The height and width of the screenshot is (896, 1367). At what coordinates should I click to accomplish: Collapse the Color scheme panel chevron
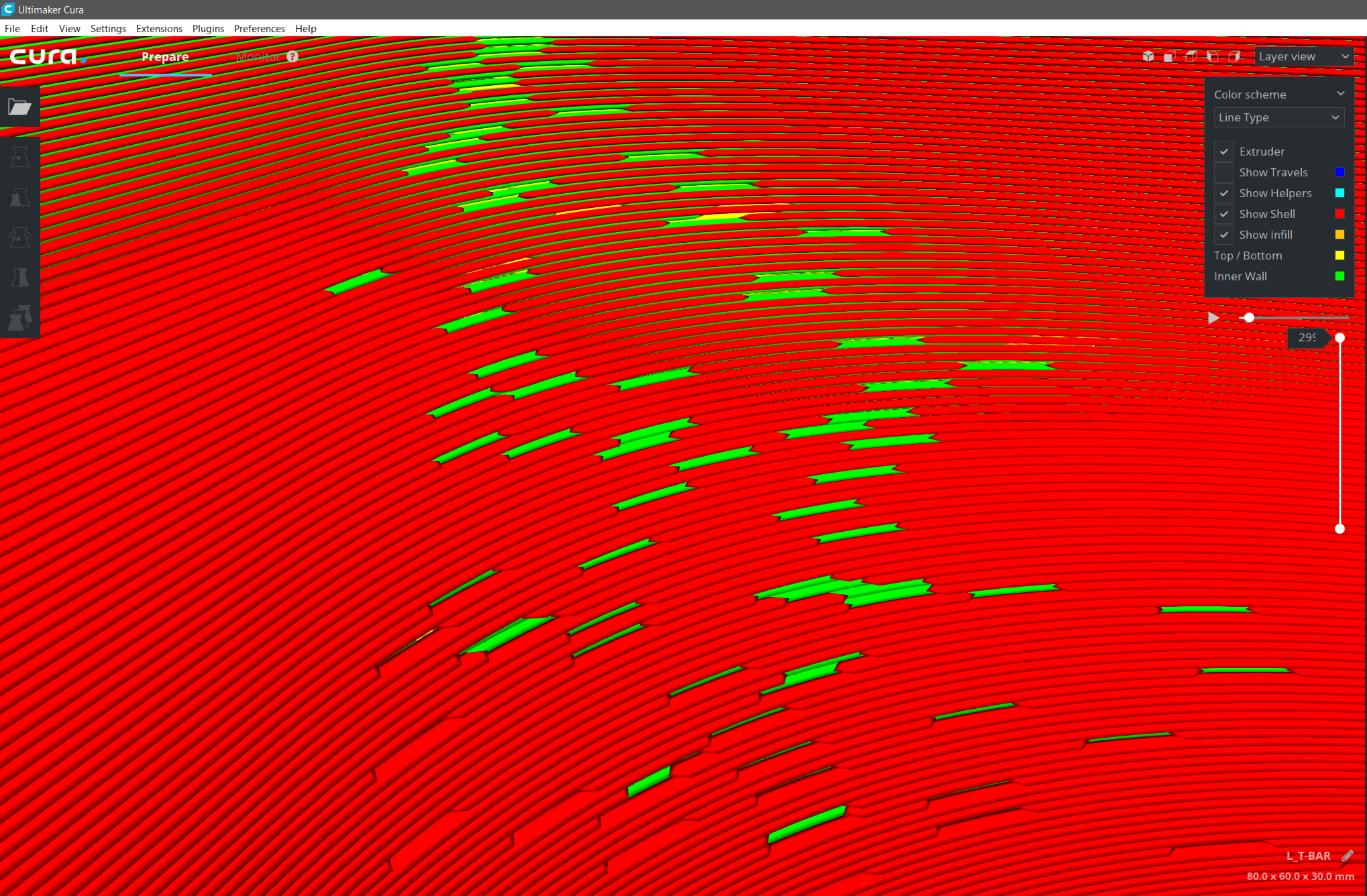tap(1340, 94)
